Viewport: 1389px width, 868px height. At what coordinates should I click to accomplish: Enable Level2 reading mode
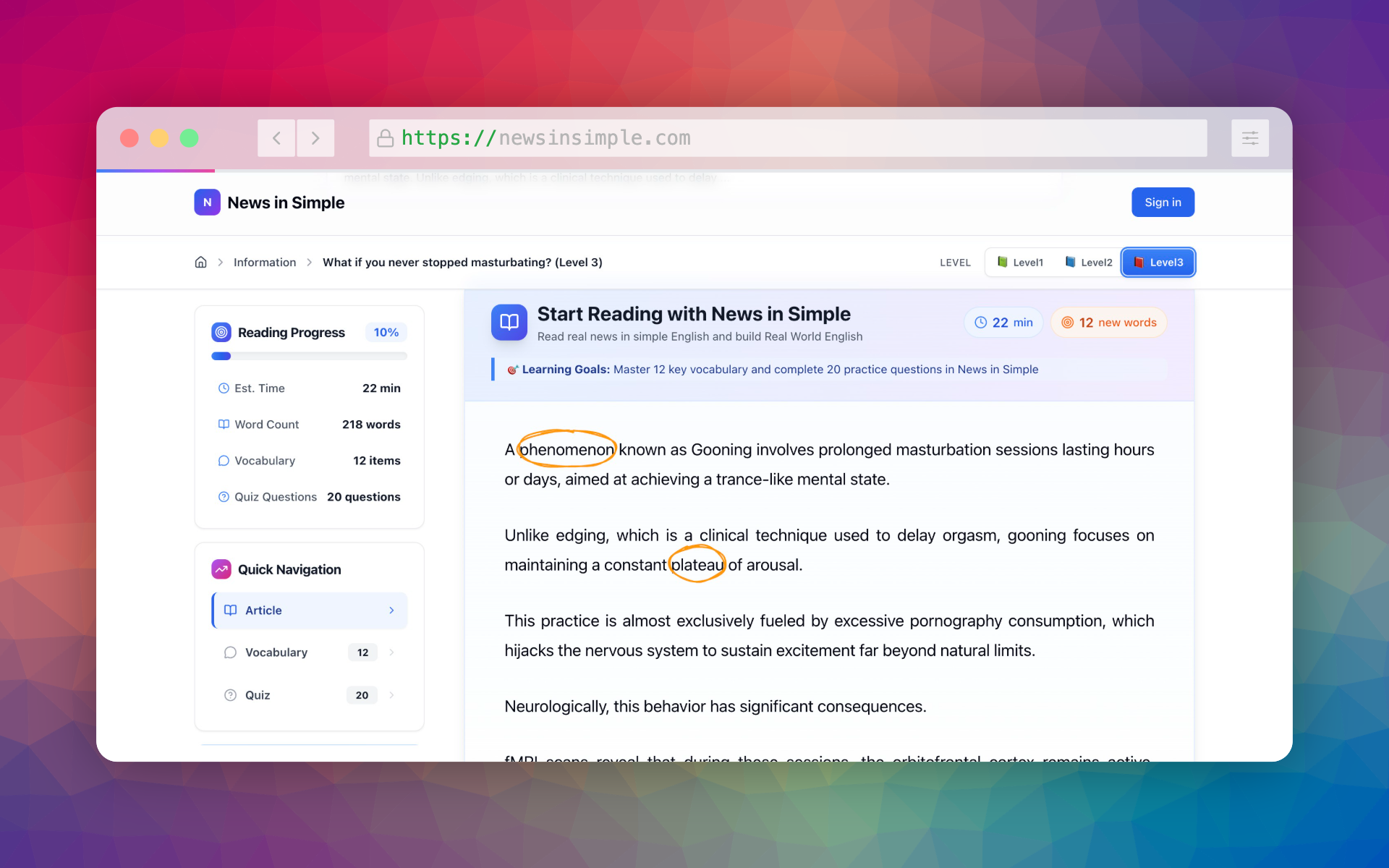(x=1088, y=262)
